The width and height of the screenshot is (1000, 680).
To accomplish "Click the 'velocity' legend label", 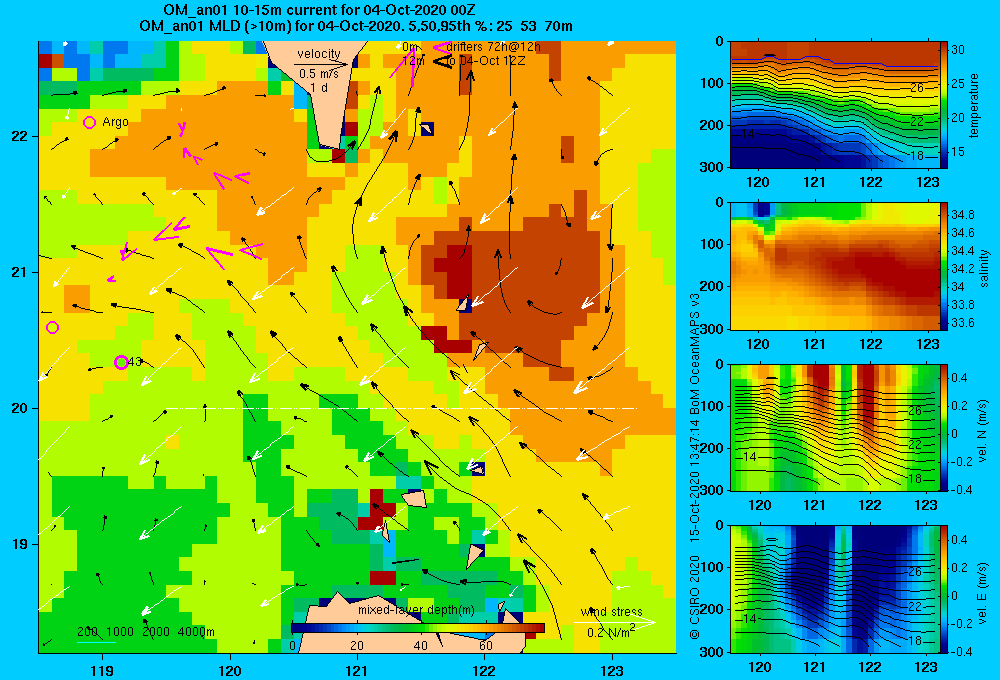I will pyautogui.click(x=319, y=54).
